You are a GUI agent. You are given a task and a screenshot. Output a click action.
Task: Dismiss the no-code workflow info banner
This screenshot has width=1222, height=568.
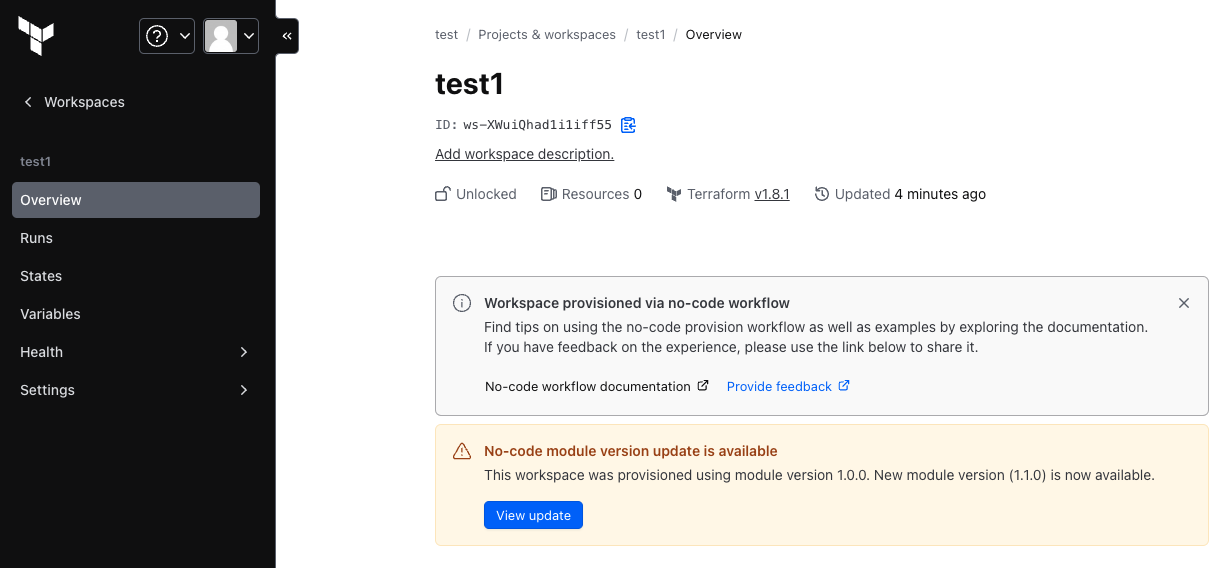[x=1184, y=303]
